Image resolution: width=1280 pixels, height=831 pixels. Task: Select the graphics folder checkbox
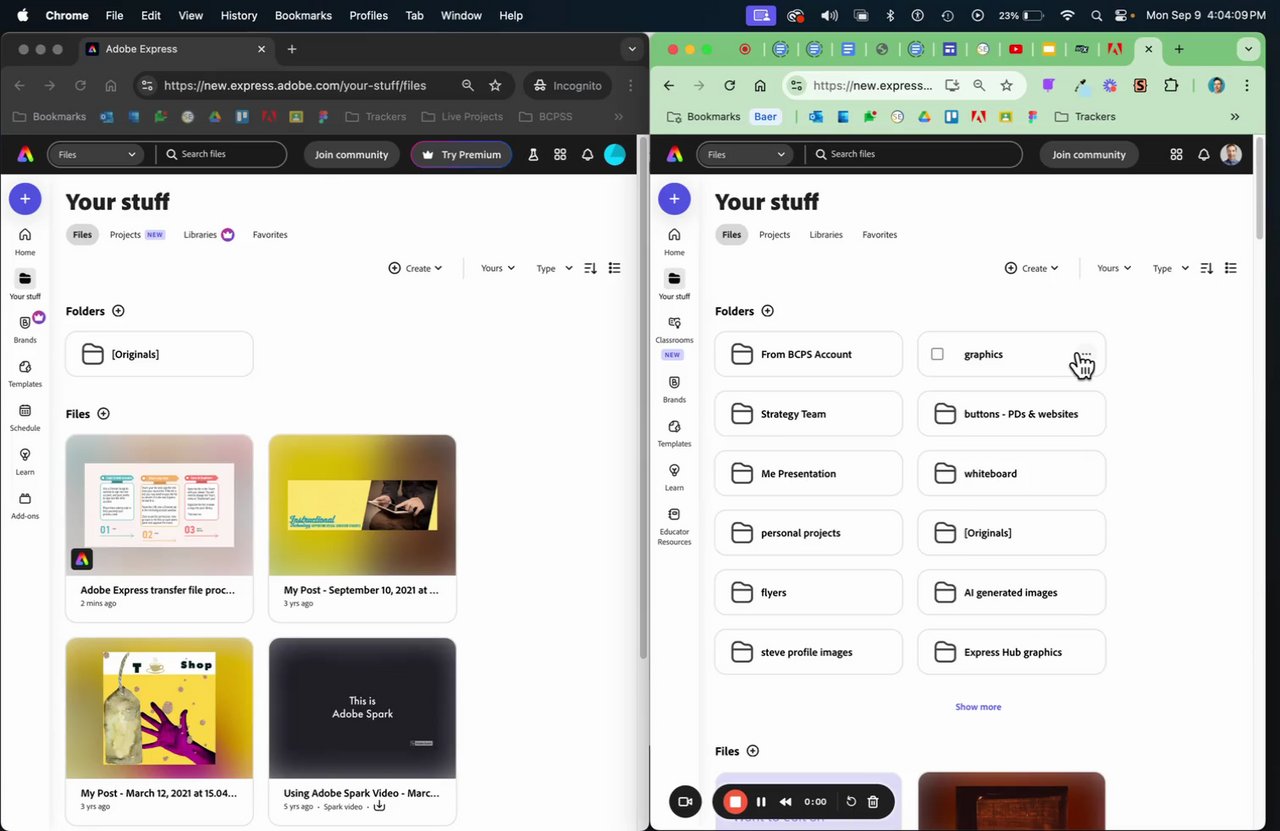pos(937,354)
